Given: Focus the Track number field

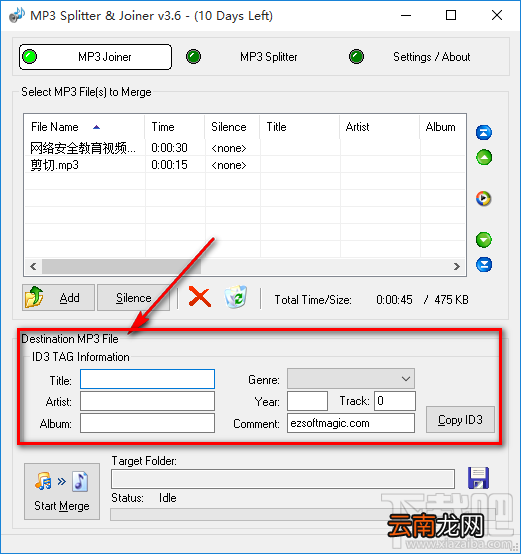Looking at the screenshot, I should pyautogui.click(x=395, y=401).
